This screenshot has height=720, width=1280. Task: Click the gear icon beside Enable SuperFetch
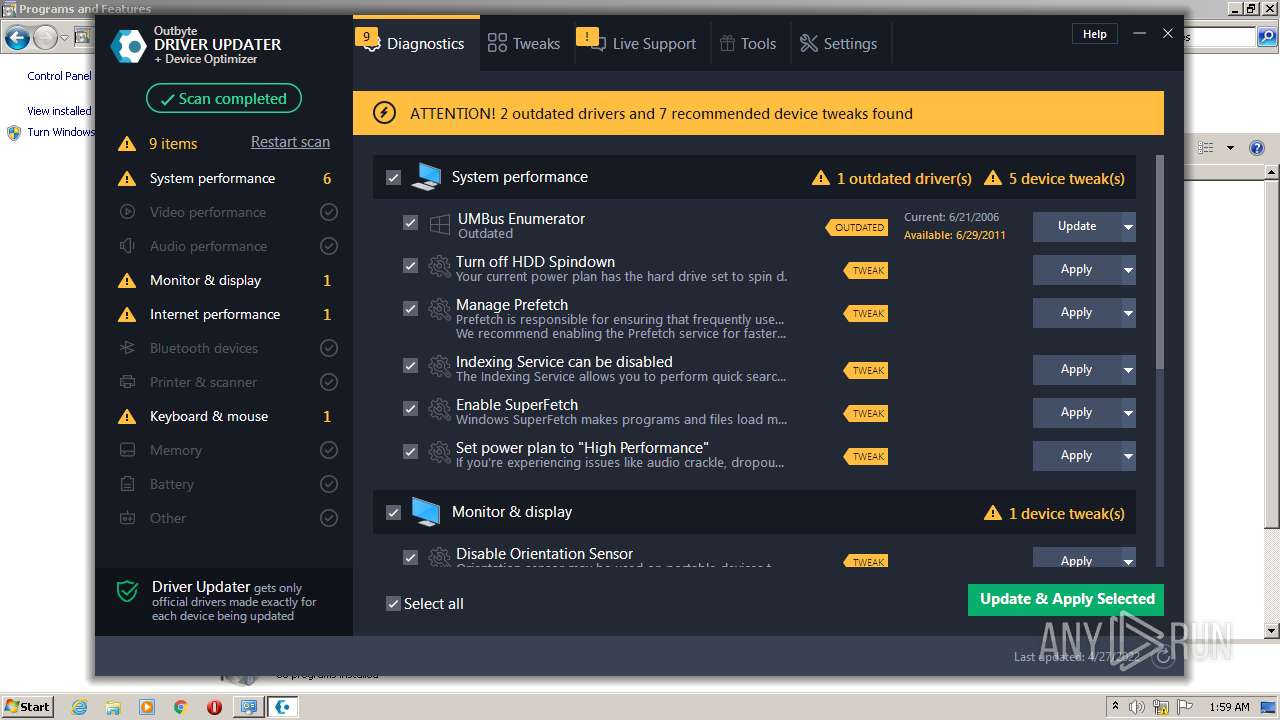439,411
